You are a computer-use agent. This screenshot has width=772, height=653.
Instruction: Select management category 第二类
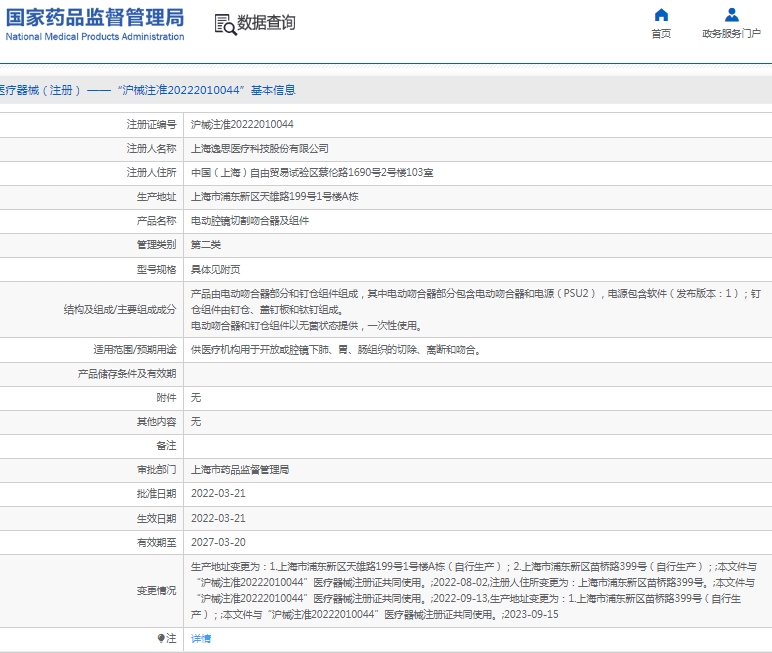pyautogui.click(x=206, y=245)
